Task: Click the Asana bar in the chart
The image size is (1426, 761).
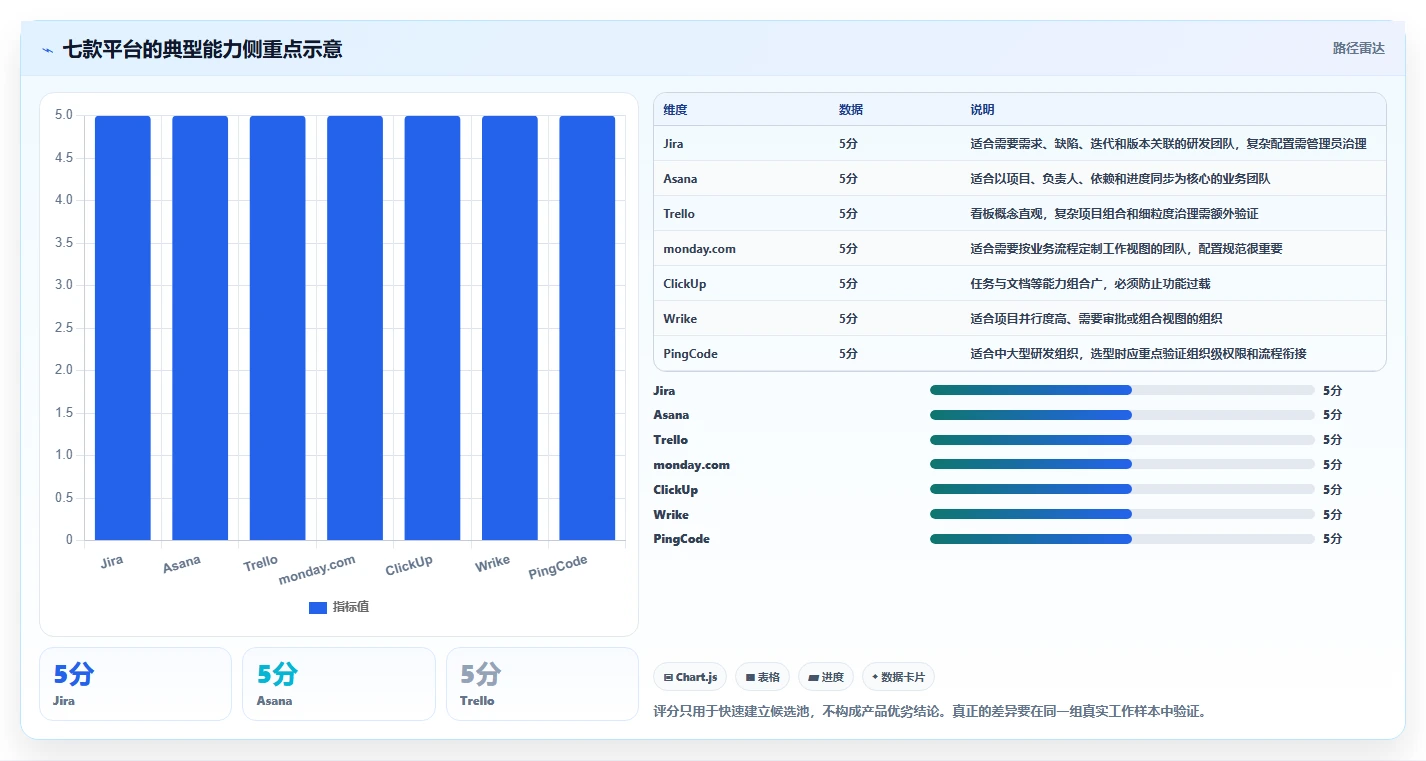Action: click(x=200, y=328)
